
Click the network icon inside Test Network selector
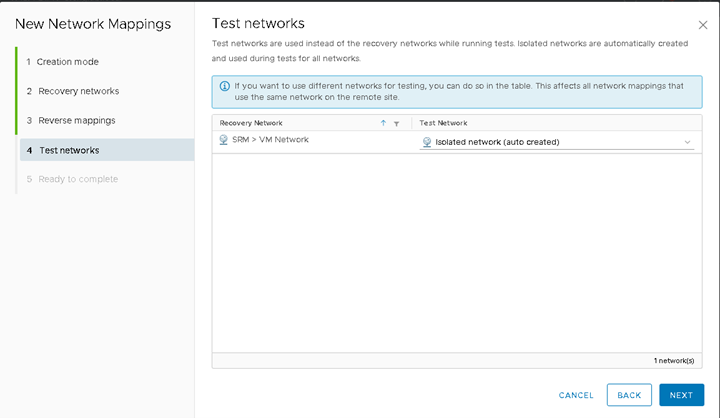point(427,142)
